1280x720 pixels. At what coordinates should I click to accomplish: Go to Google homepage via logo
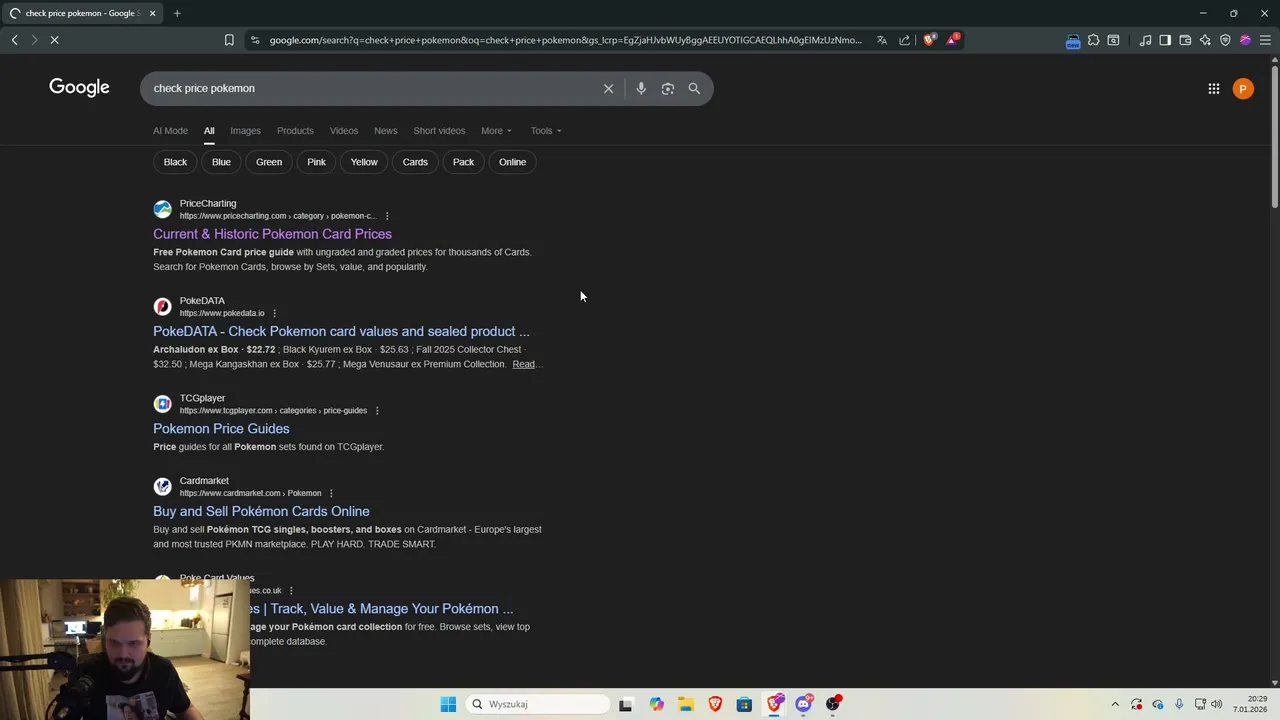[x=79, y=88]
